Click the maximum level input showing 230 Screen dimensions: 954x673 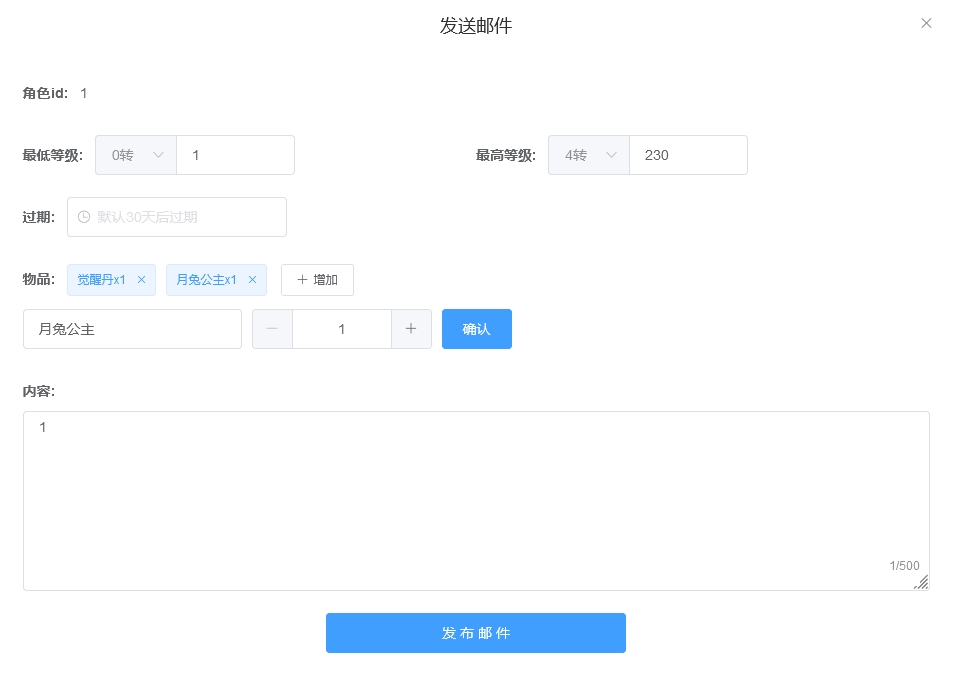click(688, 155)
